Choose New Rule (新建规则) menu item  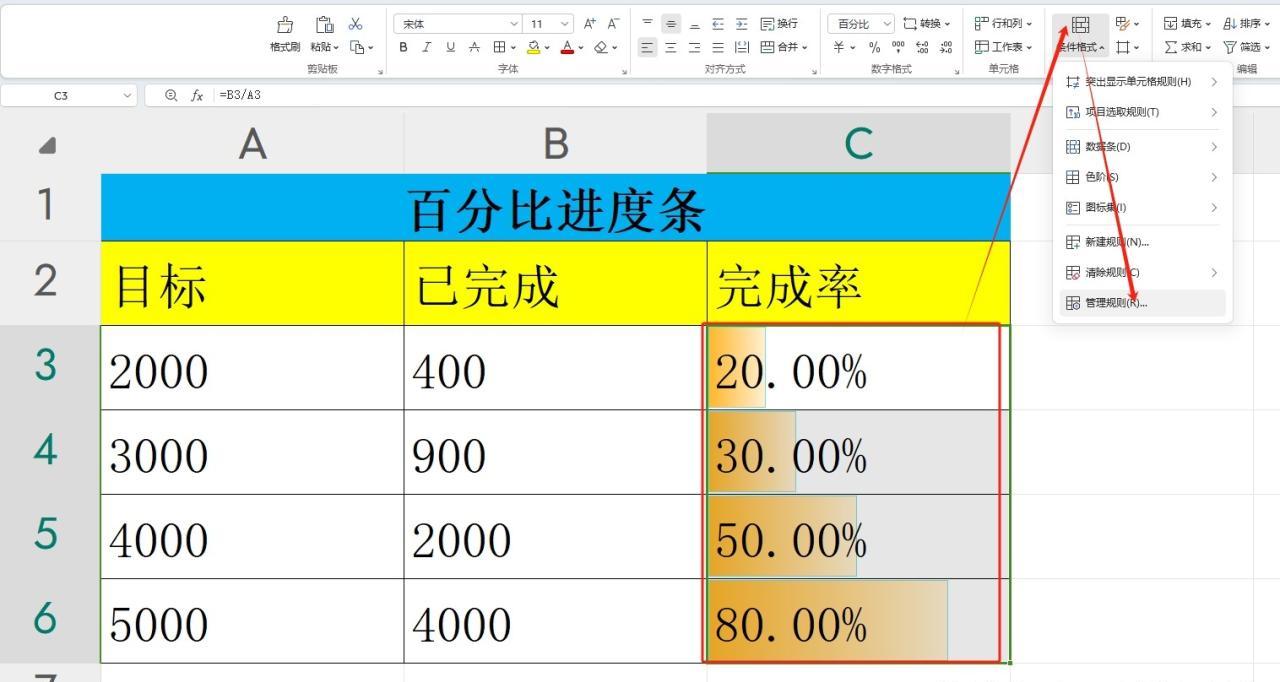tap(1142, 242)
